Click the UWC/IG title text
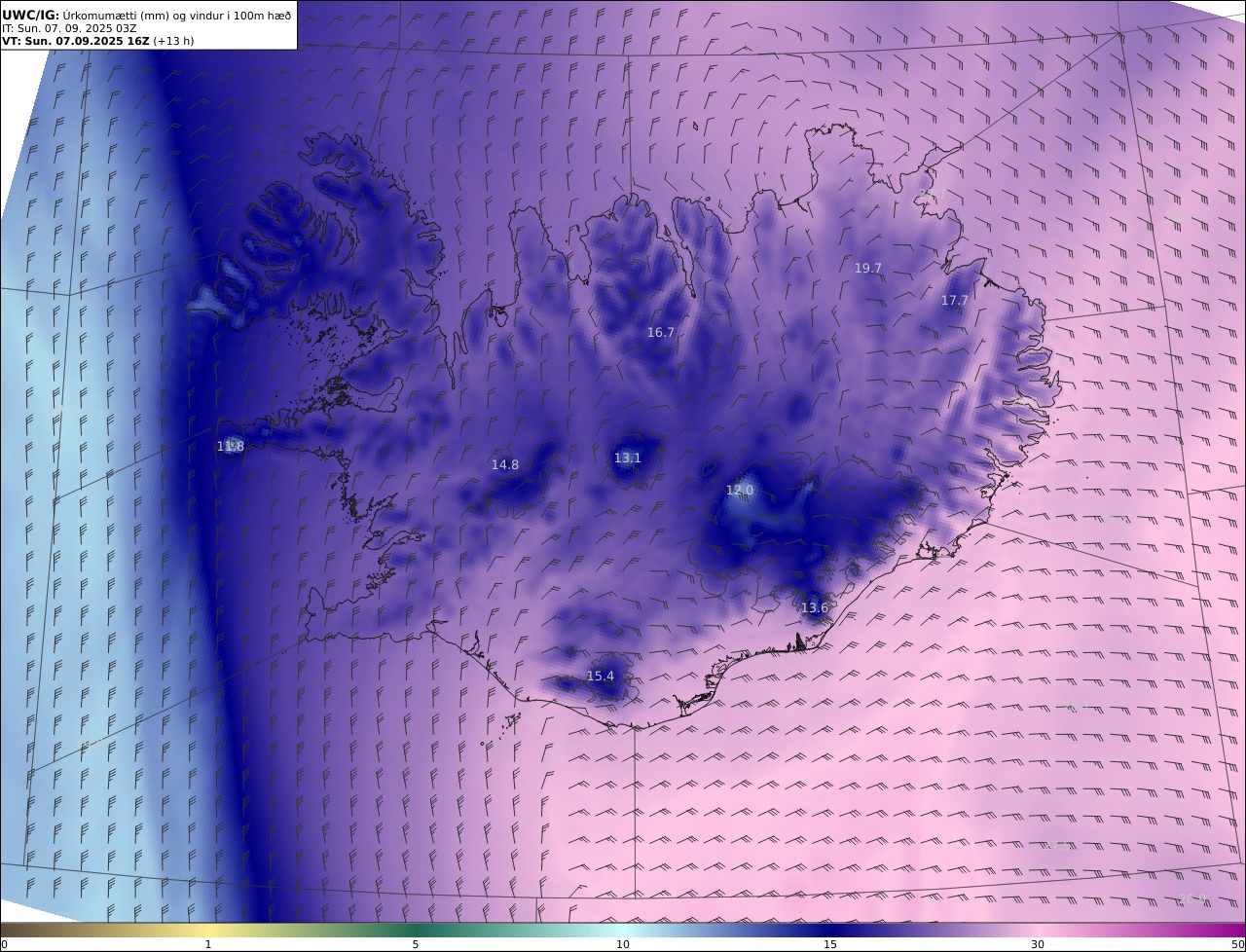This screenshot has height=952, width=1246. tap(30, 15)
